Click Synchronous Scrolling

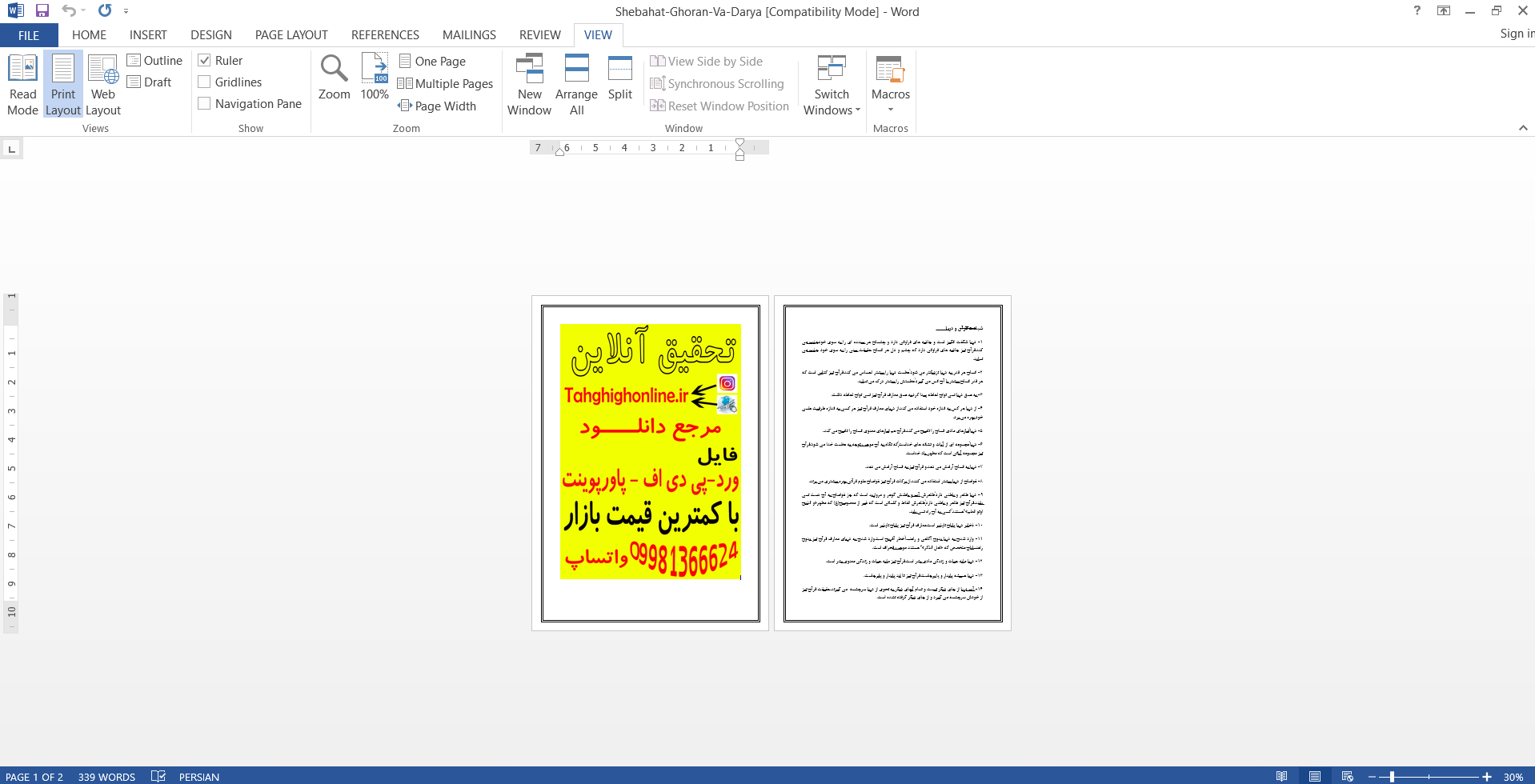point(717,84)
